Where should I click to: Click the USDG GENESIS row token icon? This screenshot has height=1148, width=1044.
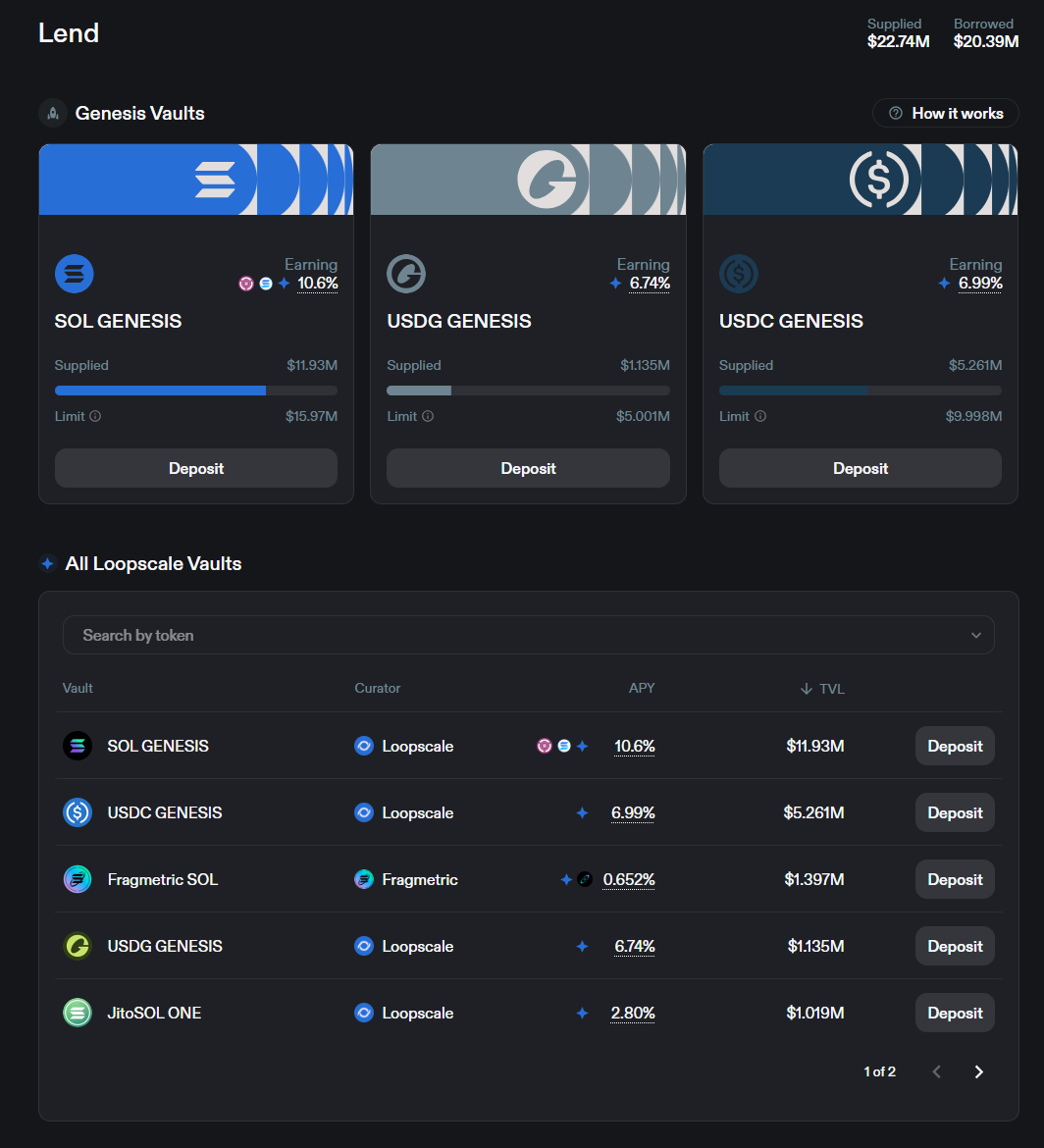tap(77, 946)
